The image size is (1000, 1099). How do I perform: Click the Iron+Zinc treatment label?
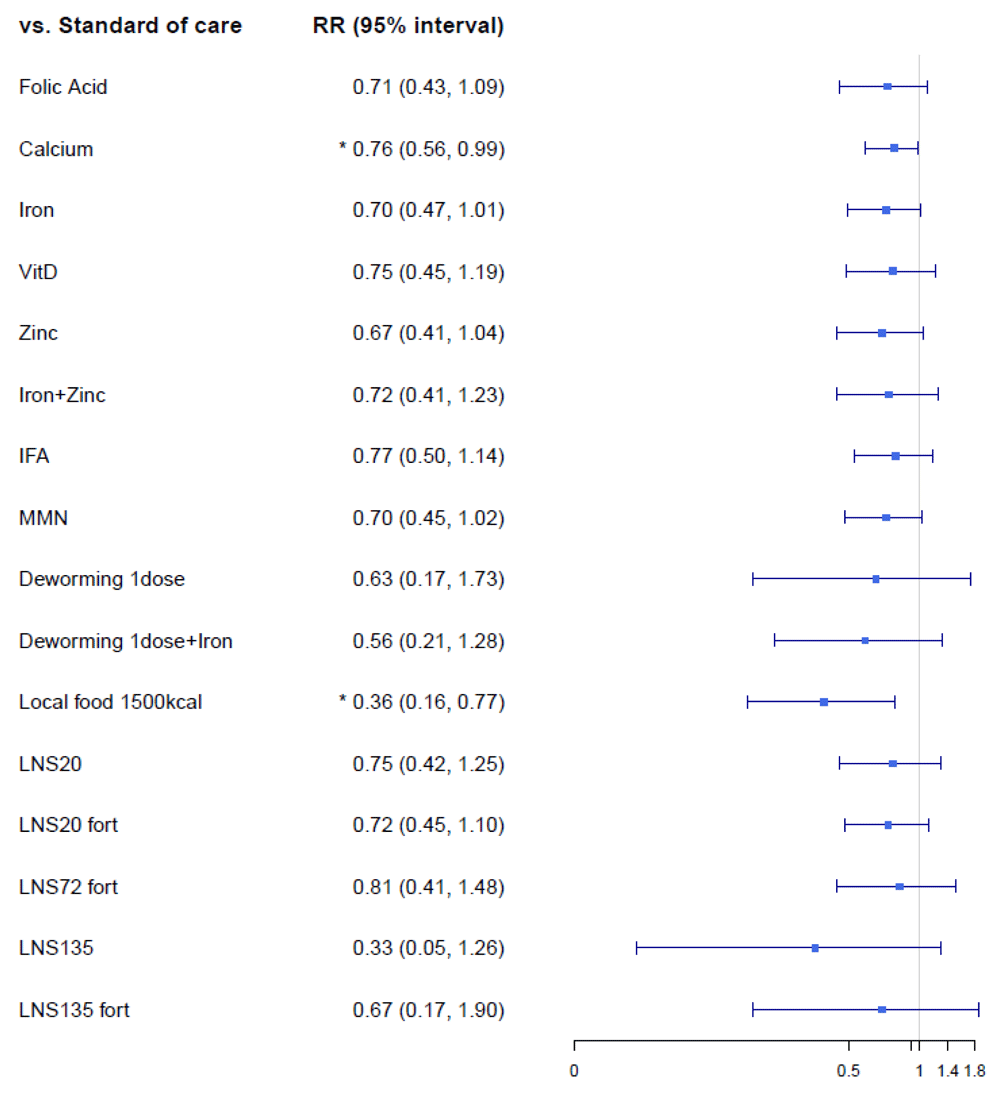(62, 395)
